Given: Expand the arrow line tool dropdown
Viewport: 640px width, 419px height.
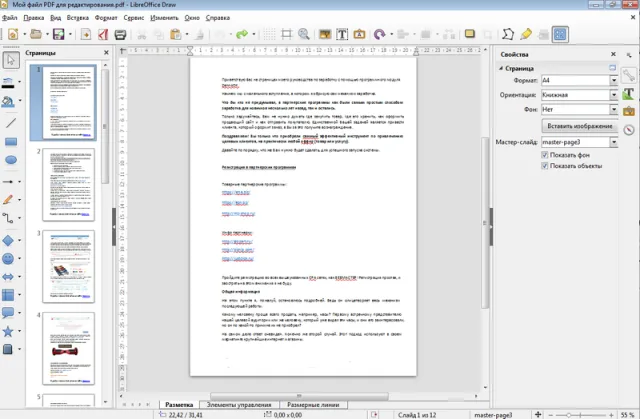Looking at the screenshot, I should coord(20,182).
